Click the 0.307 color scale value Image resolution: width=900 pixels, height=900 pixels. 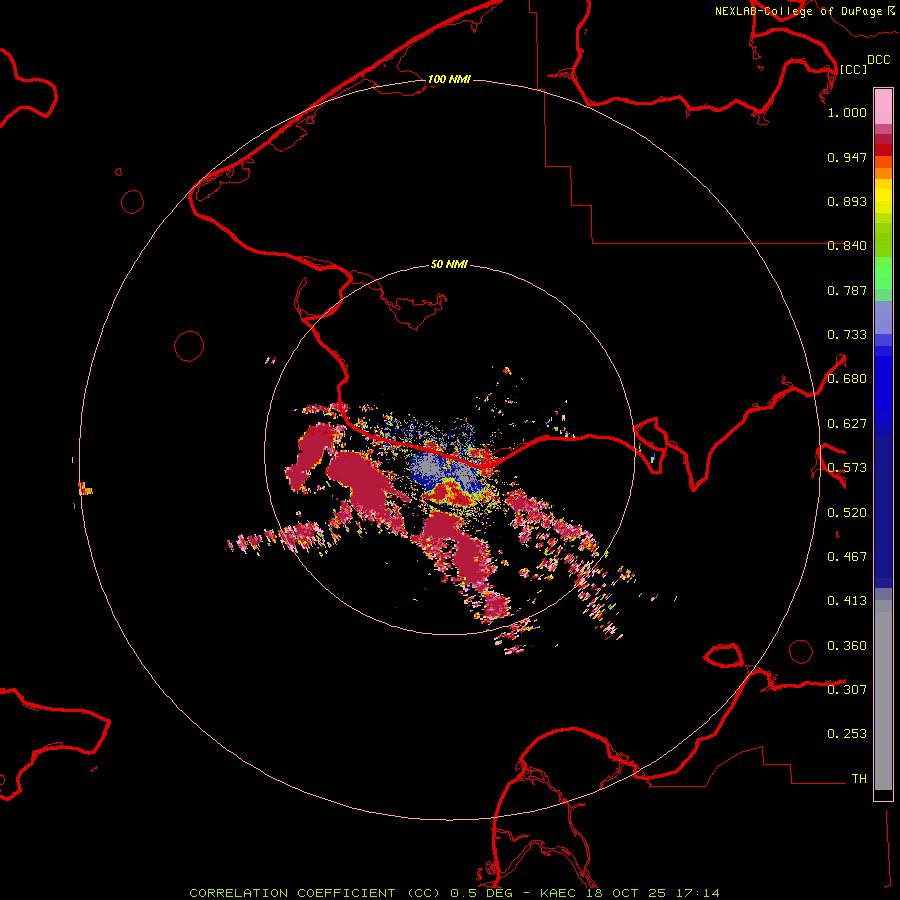pyautogui.click(x=847, y=690)
